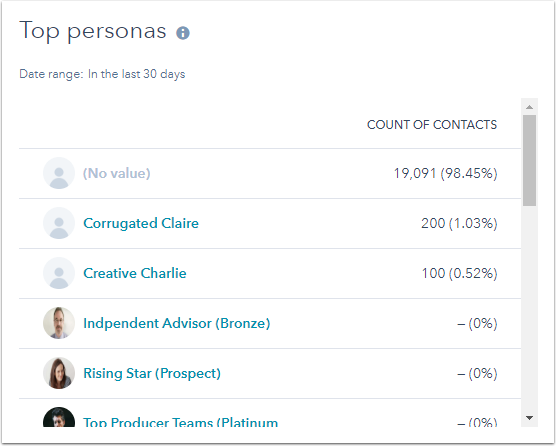This screenshot has width=556, height=446.
Task: Click the date range text
Action: [102, 74]
